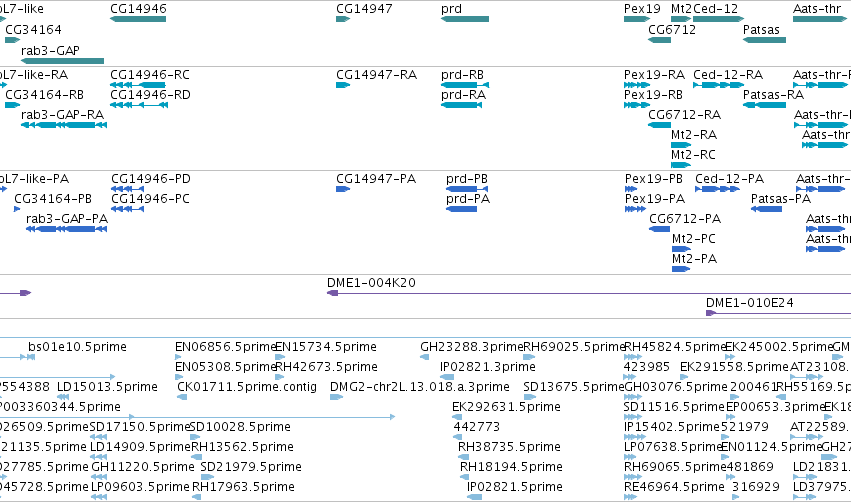Click the GH23288.3prime EST arrow

point(424,357)
